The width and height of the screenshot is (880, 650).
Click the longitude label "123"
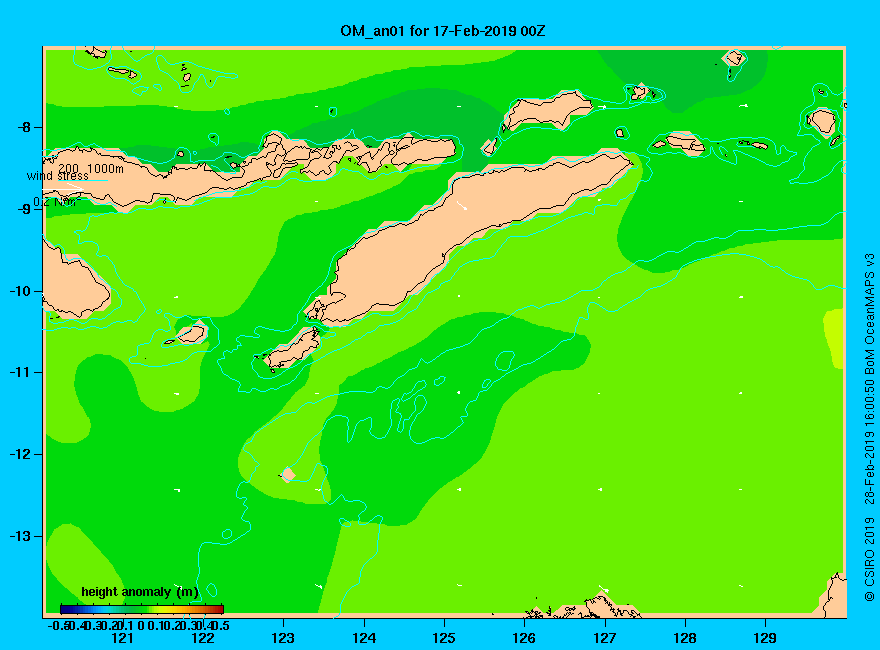coord(283,638)
